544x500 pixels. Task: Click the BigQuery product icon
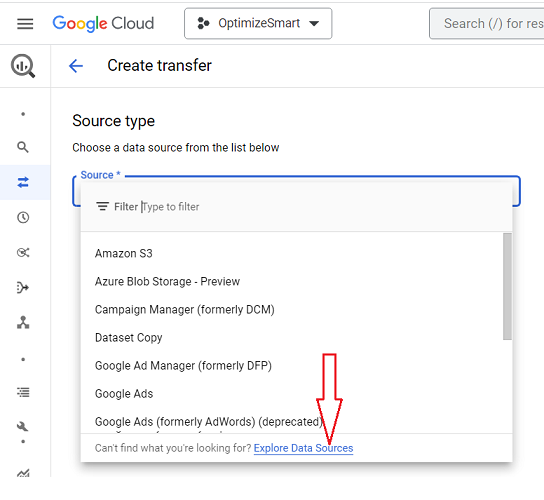coord(23,66)
